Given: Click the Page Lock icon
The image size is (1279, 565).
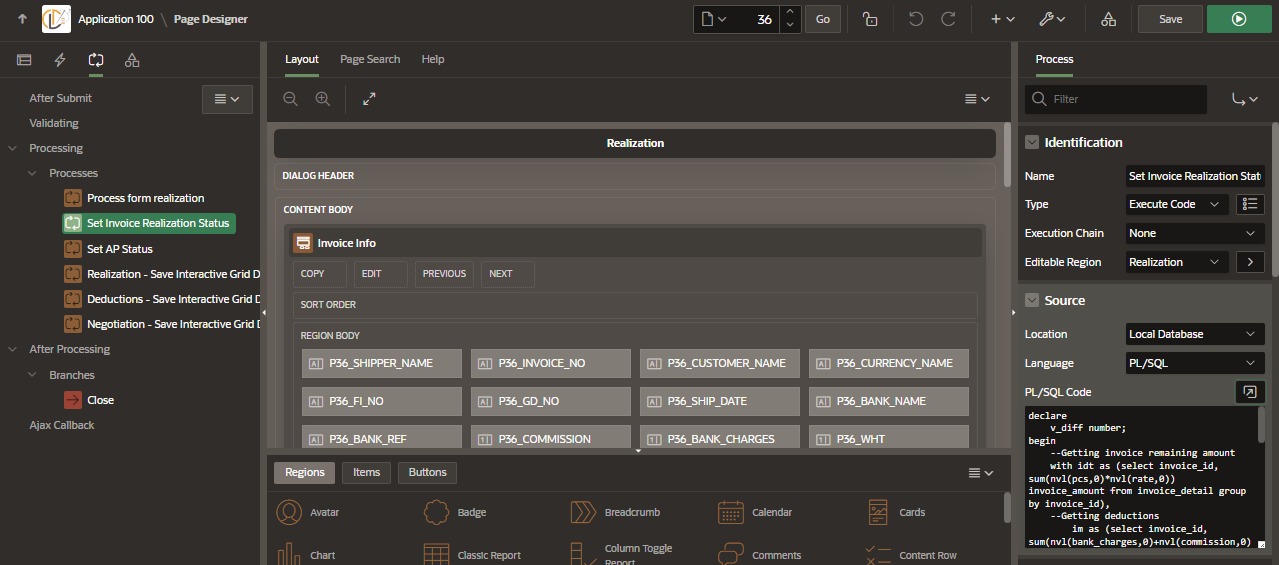Looking at the screenshot, I should (x=871, y=19).
